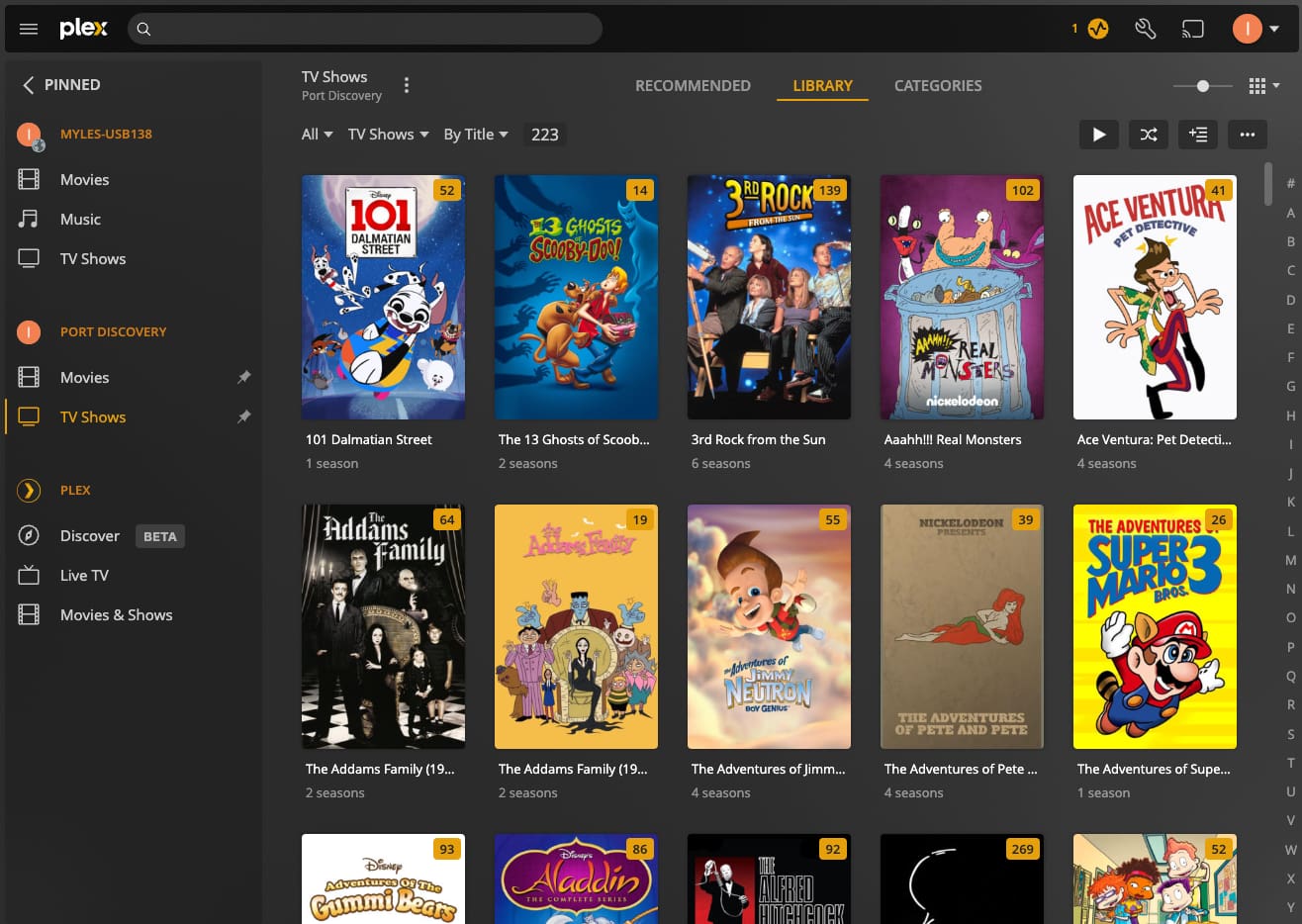This screenshot has height=924, width=1302.
Task: Go back using the Pinned chevron
Action: (28, 85)
